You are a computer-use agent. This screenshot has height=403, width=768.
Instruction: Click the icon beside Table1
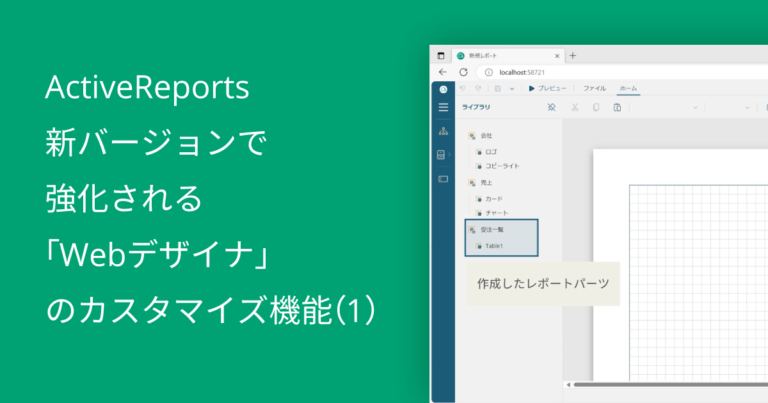coord(479,246)
